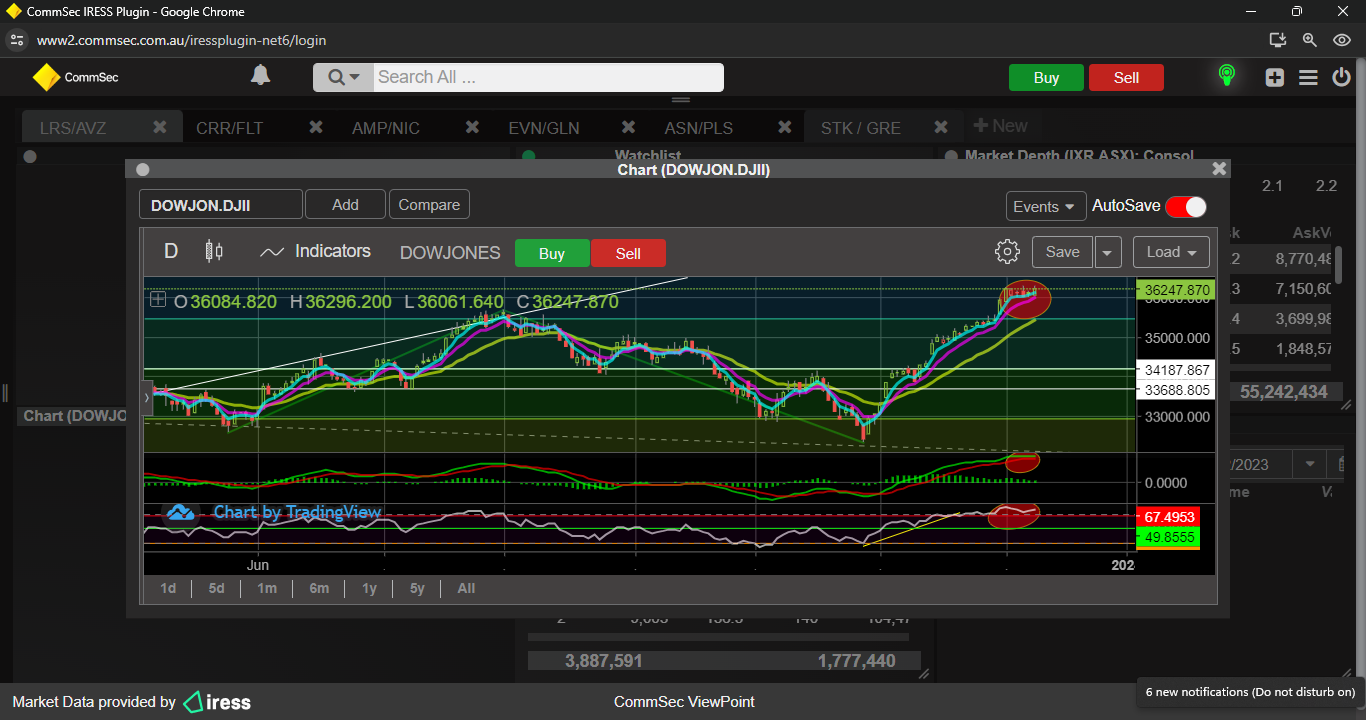The image size is (1366, 720).
Task: Close the Chart DOWJON.DJII window
Action: (x=1218, y=170)
